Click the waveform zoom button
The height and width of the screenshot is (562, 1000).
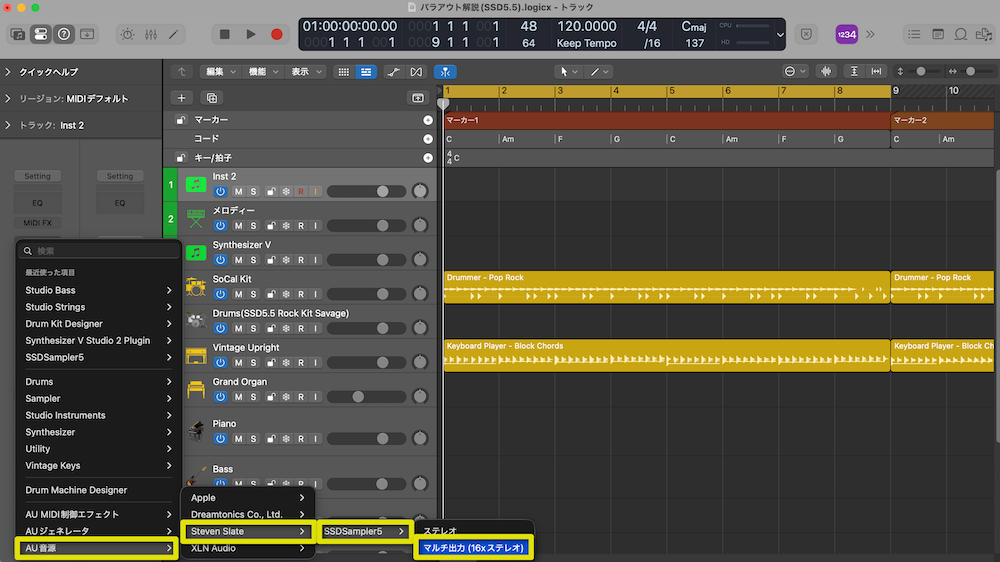826,71
